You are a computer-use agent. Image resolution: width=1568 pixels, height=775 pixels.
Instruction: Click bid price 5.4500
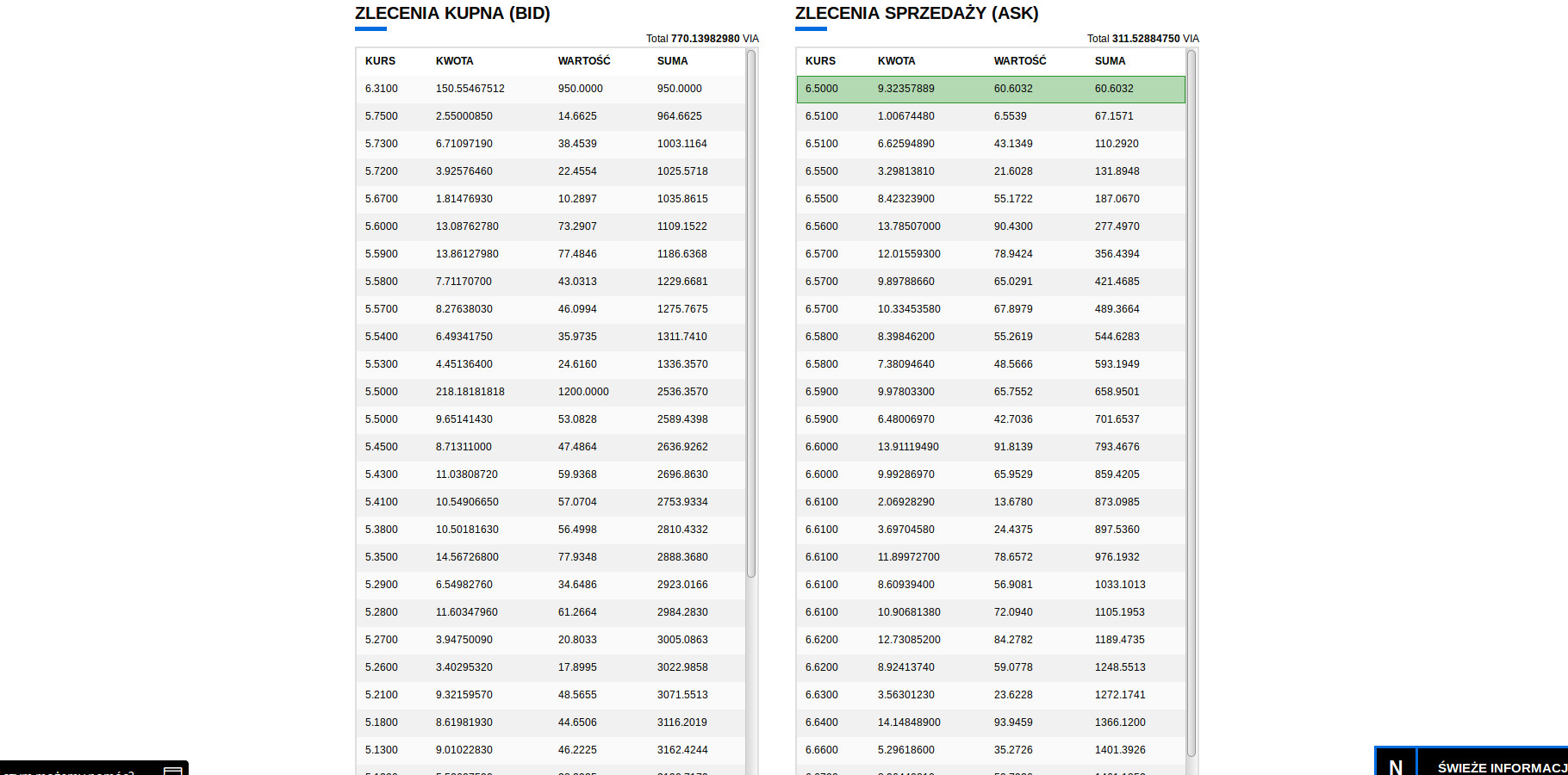click(382, 447)
